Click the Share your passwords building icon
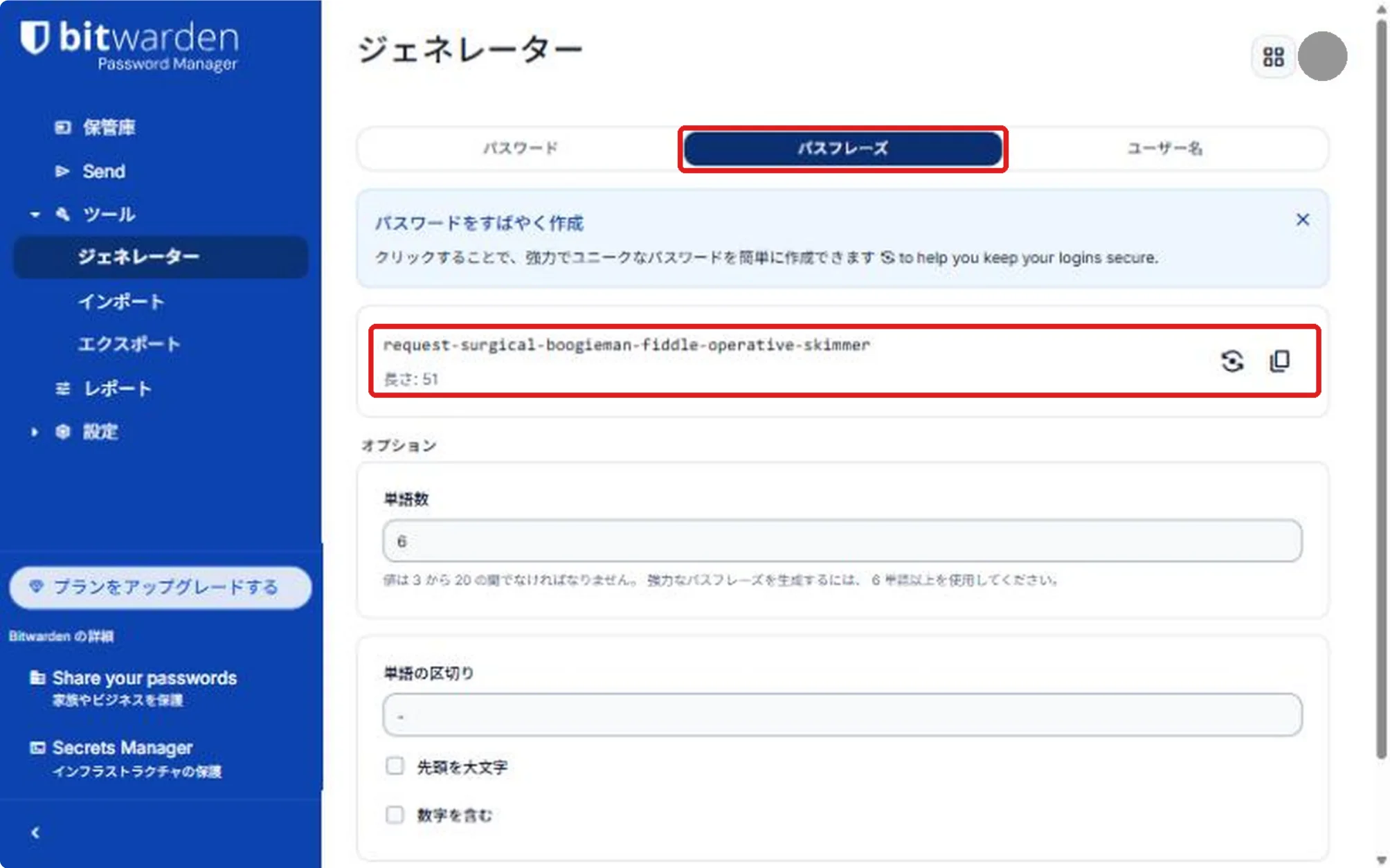 click(x=37, y=677)
